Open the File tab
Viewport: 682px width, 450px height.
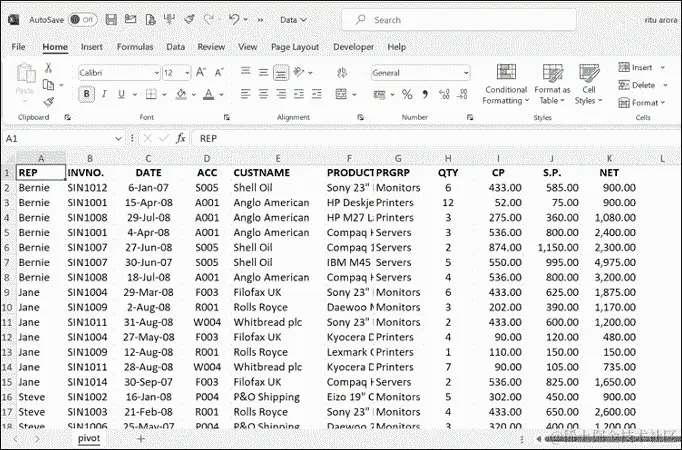coord(18,47)
